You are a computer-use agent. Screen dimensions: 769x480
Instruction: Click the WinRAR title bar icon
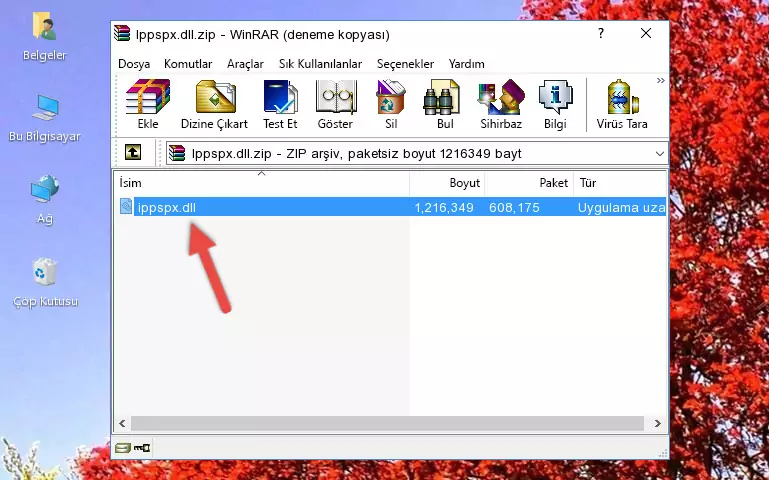tap(122, 33)
